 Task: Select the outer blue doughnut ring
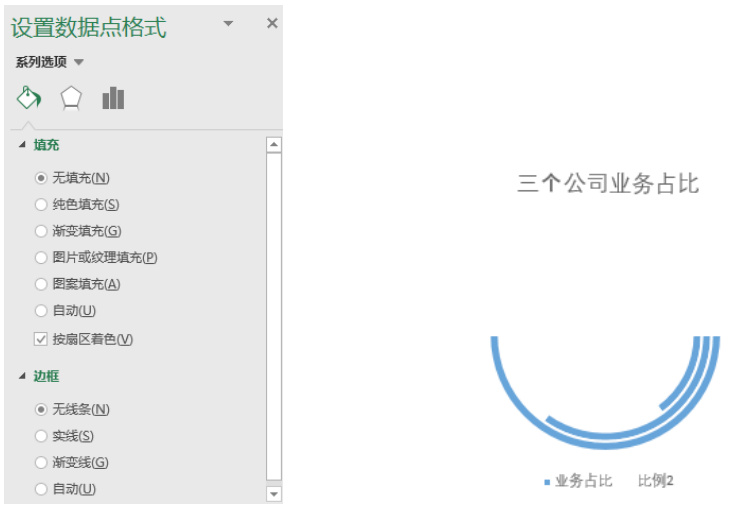pyautogui.click(x=605, y=445)
